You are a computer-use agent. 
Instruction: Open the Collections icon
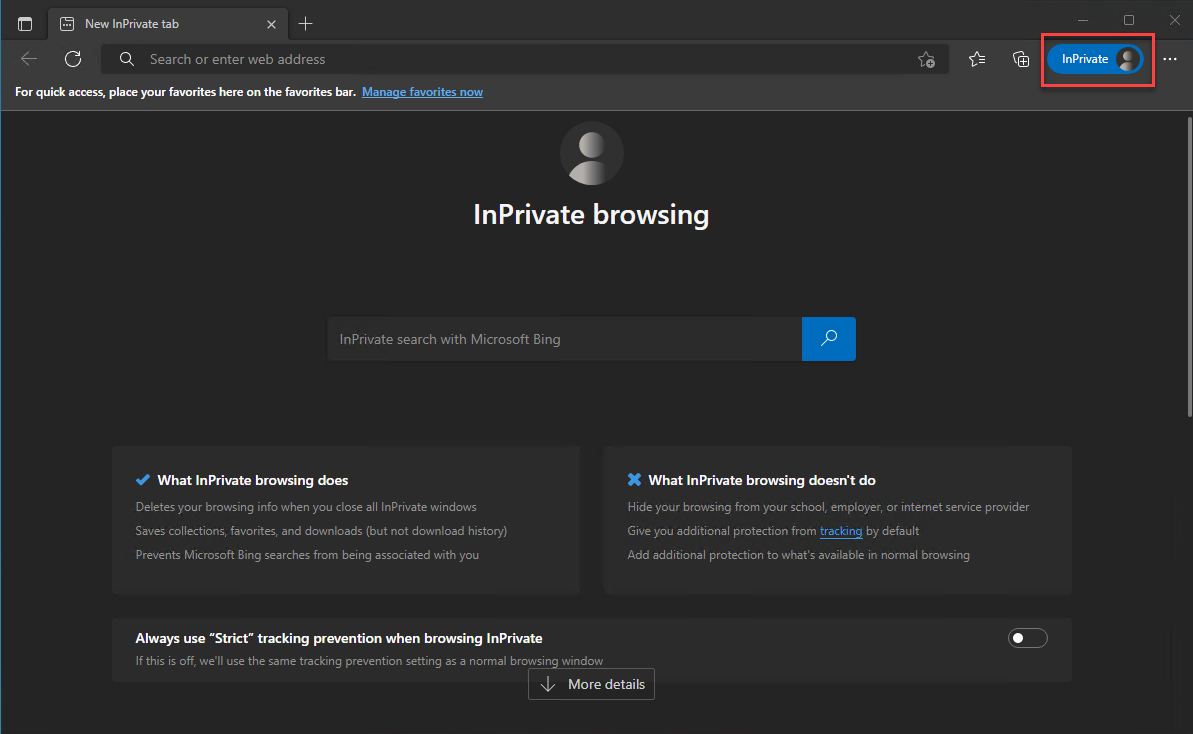click(1021, 59)
